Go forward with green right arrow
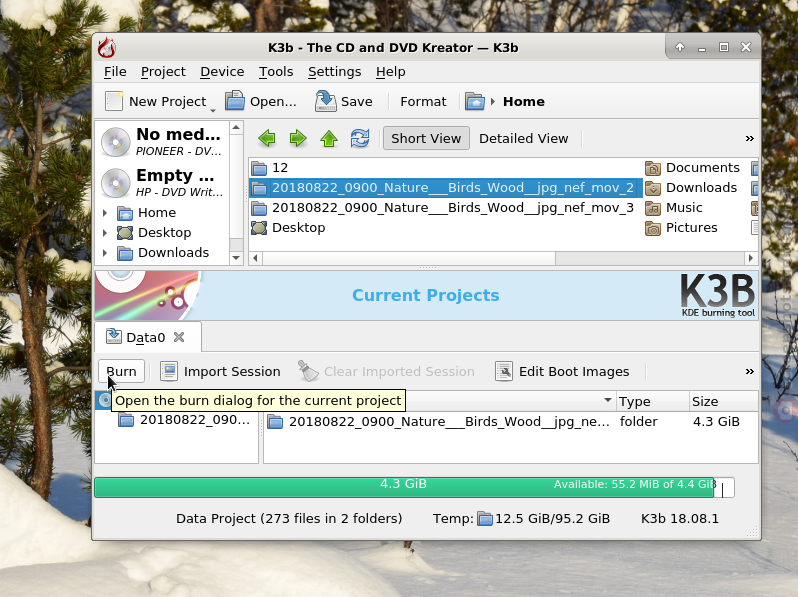Image resolution: width=798 pixels, height=597 pixels. [298, 138]
